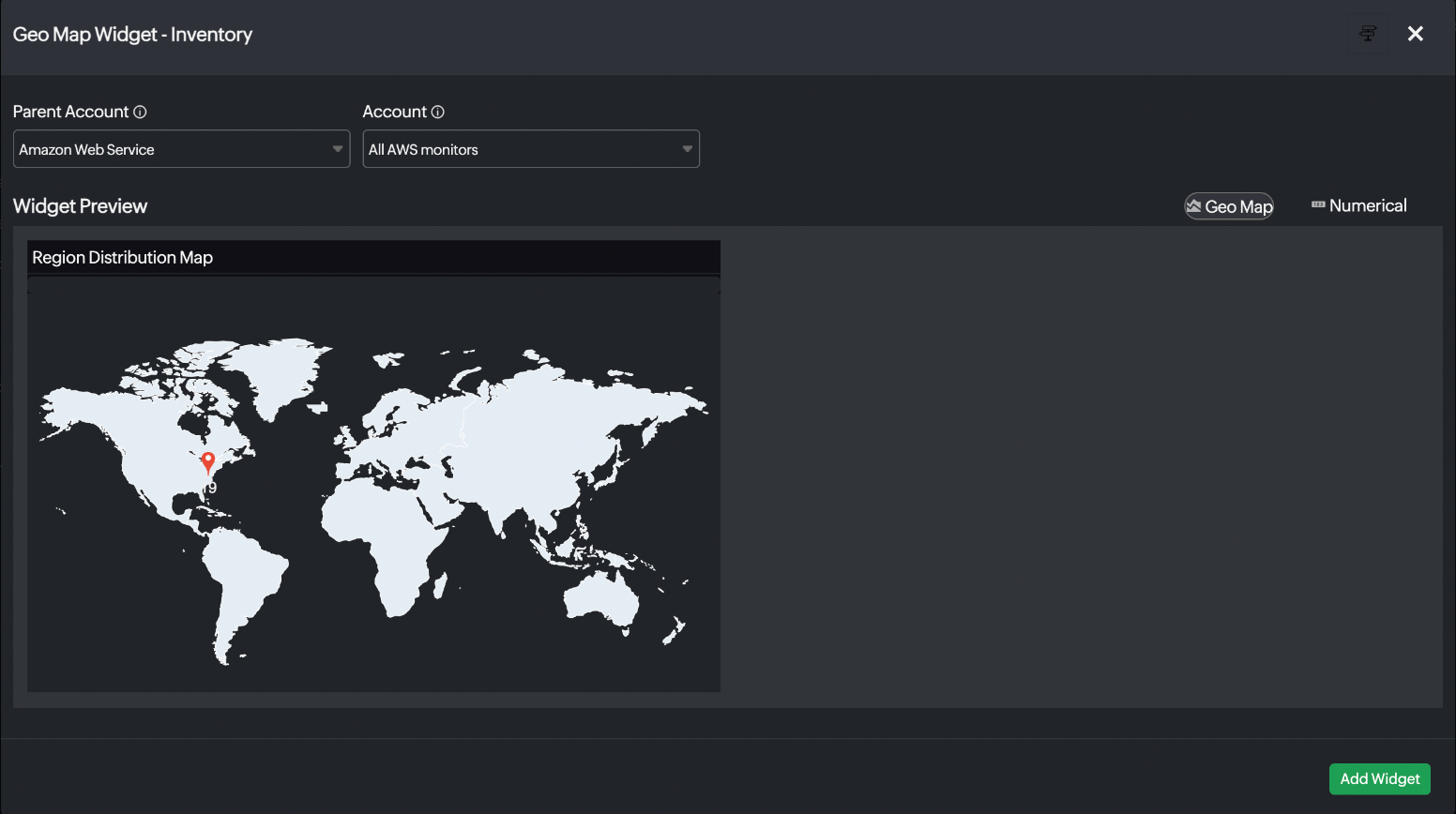This screenshot has height=814, width=1456.
Task: Open the Amazon Web Service parent account dropdown
Action: (181, 149)
